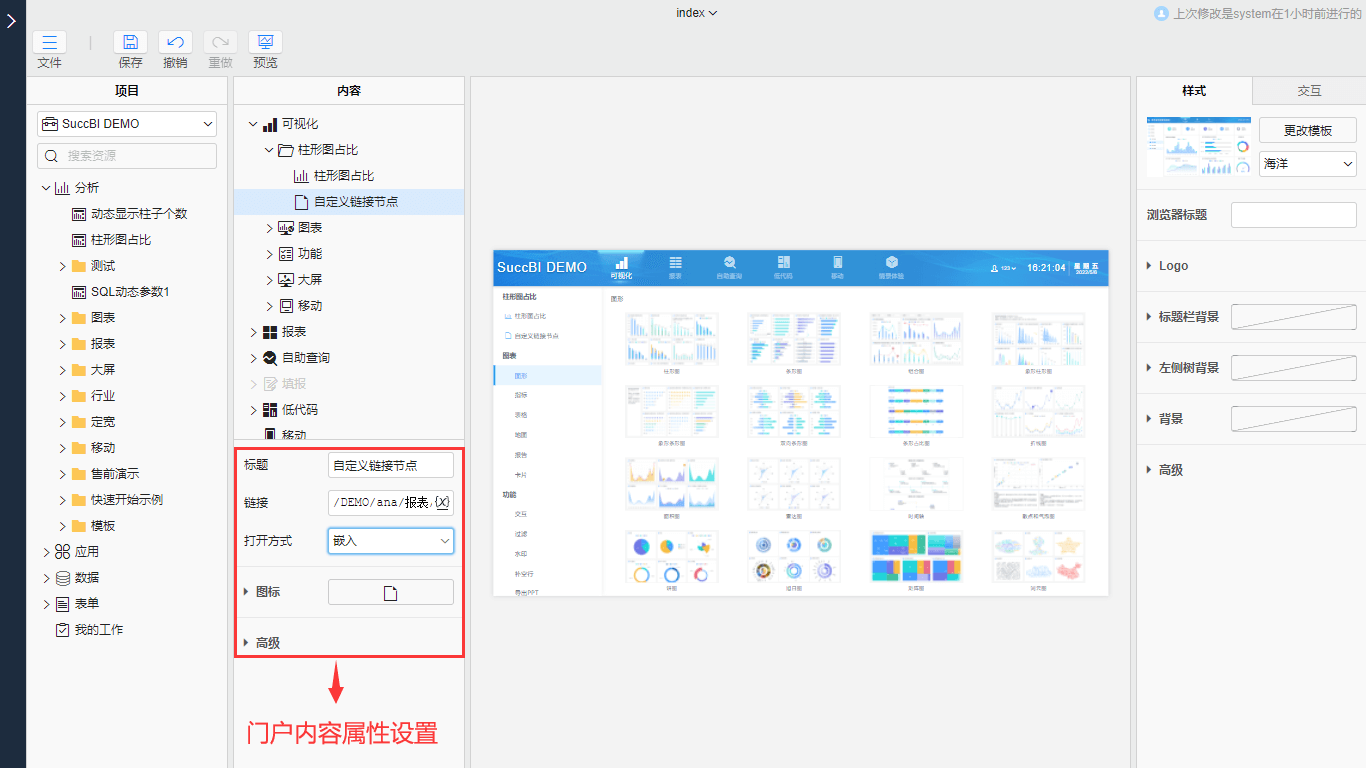Open the 打开方式 dropdown showing 嵌入
This screenshot has width=1366, height=768.
point(390,540)
